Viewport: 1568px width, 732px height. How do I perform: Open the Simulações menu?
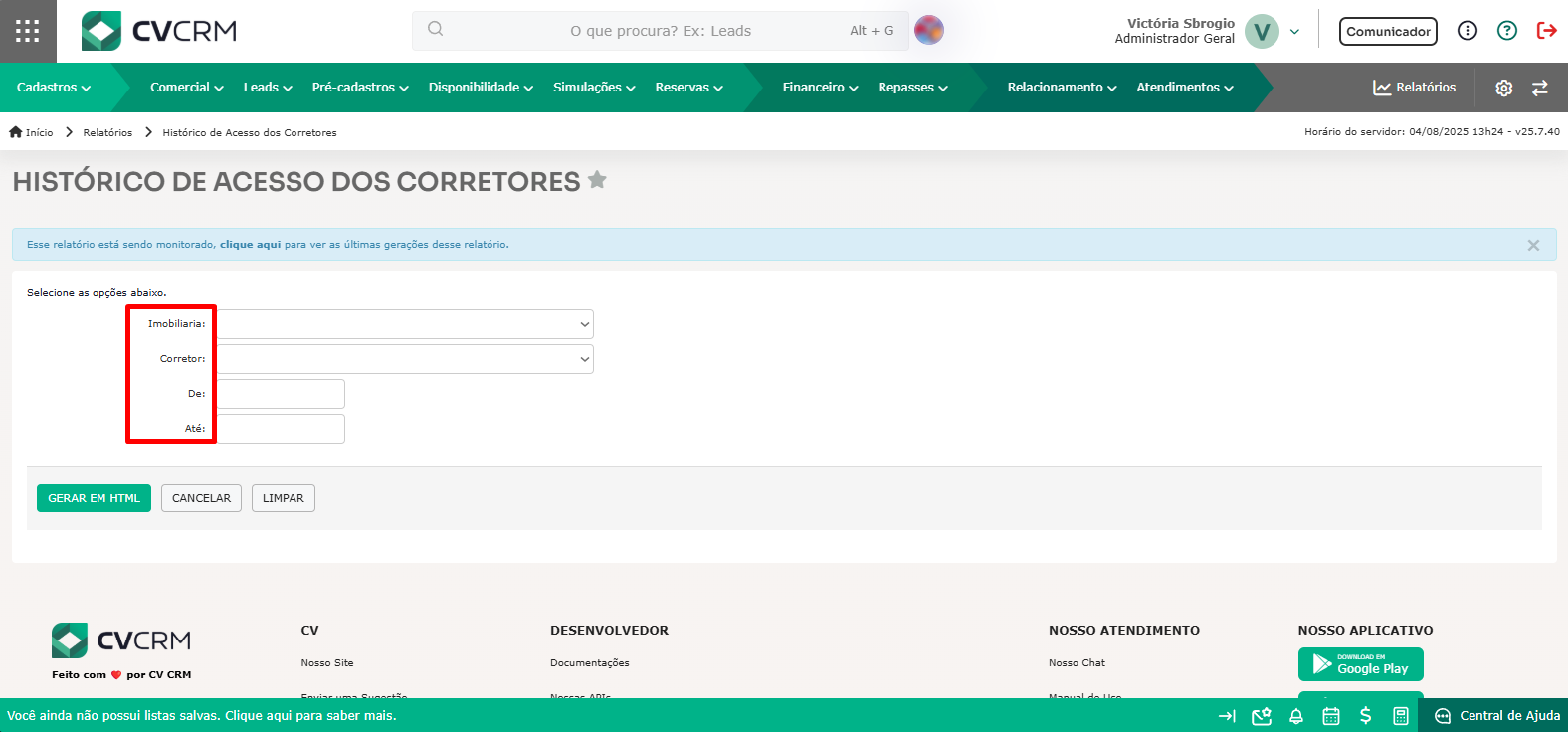(x=594, y=88)
